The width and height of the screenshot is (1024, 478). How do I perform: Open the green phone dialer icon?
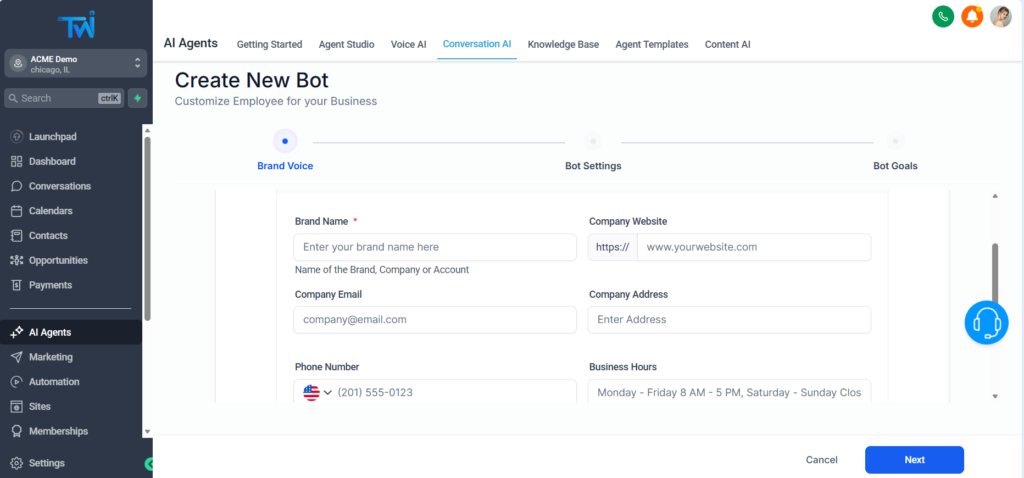point(943,16)
